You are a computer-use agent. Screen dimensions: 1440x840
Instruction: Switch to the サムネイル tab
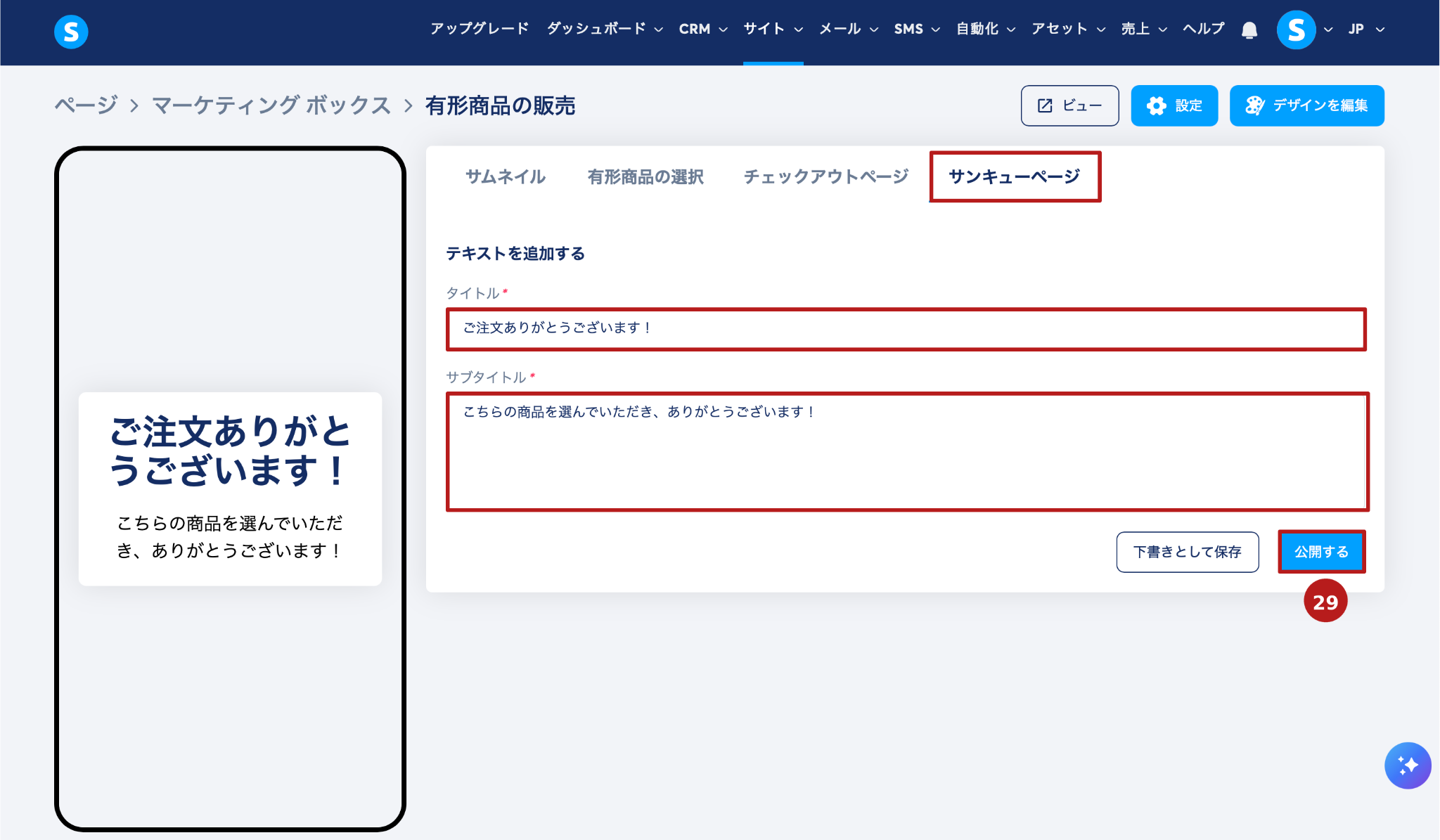[x=505, y=176]
